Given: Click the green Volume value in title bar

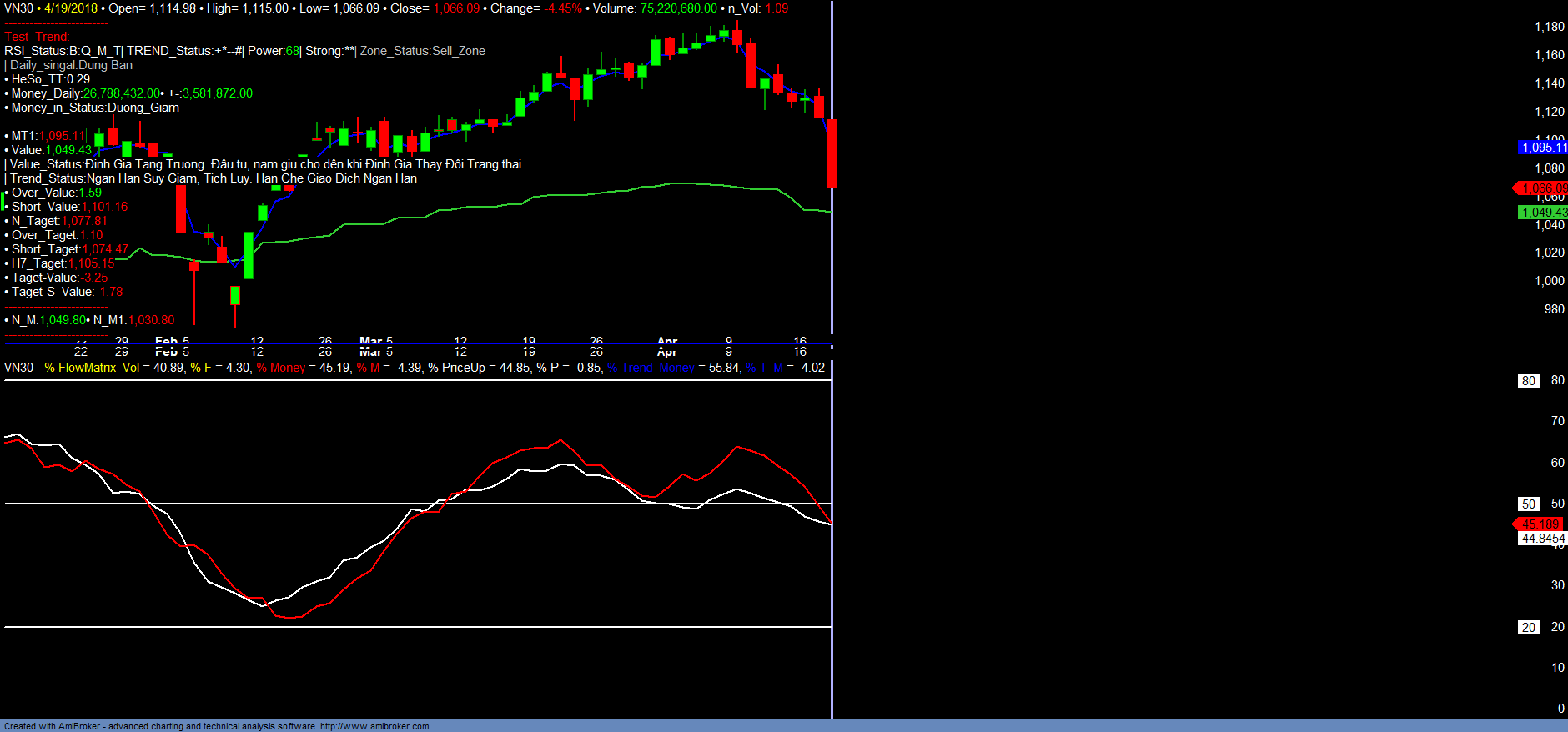Looking at the screenshot, I should tap(678, 8).
